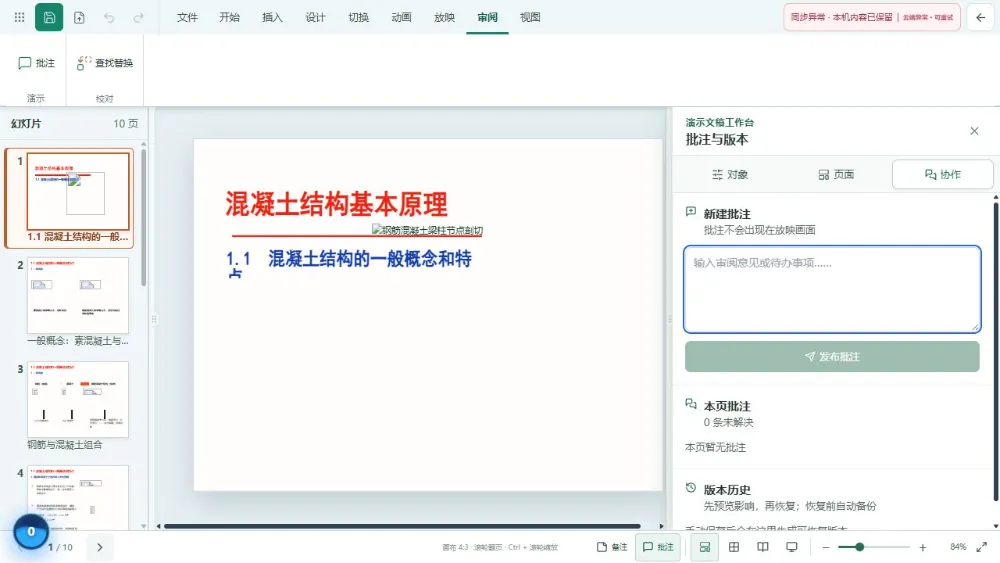Click the zoom slider handle
Image resolution: width=1000 pixels, height=563 pixels.
[860, 547]
